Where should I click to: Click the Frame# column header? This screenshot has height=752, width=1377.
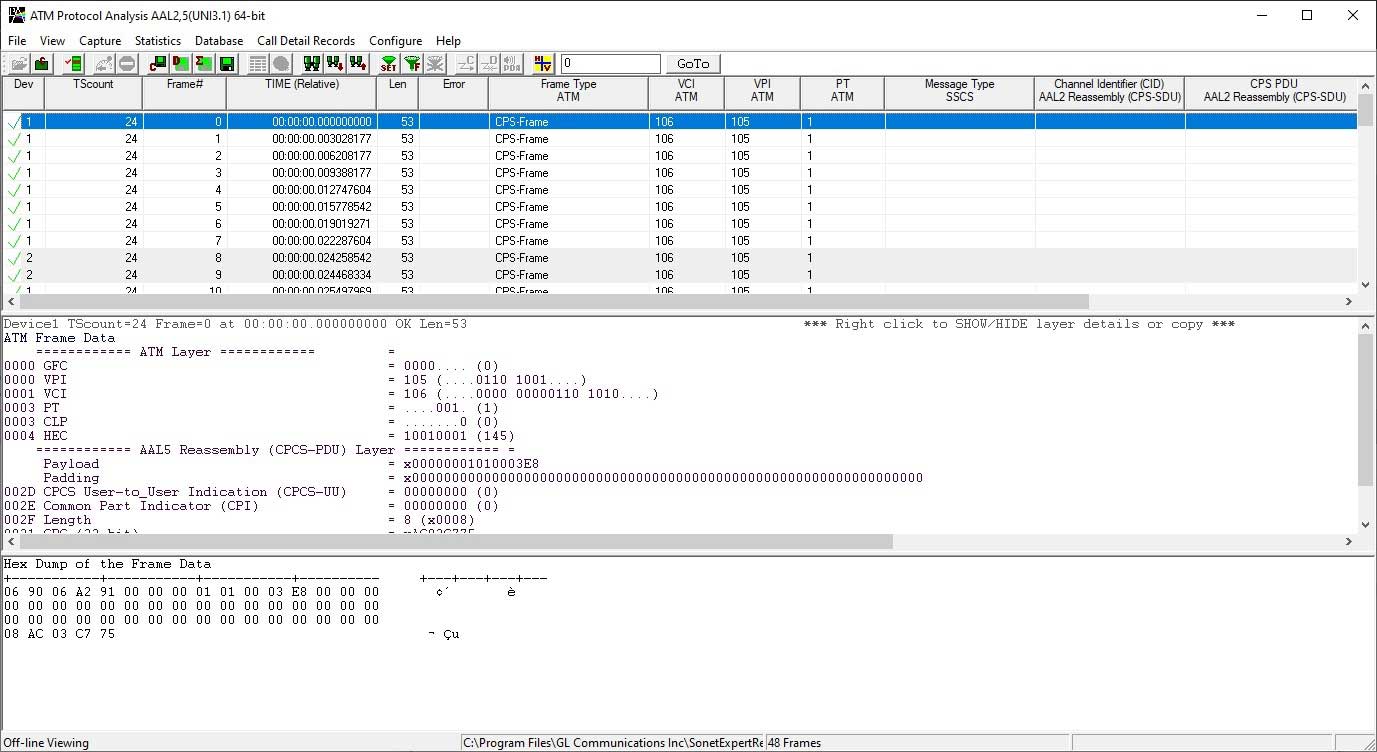185,93
